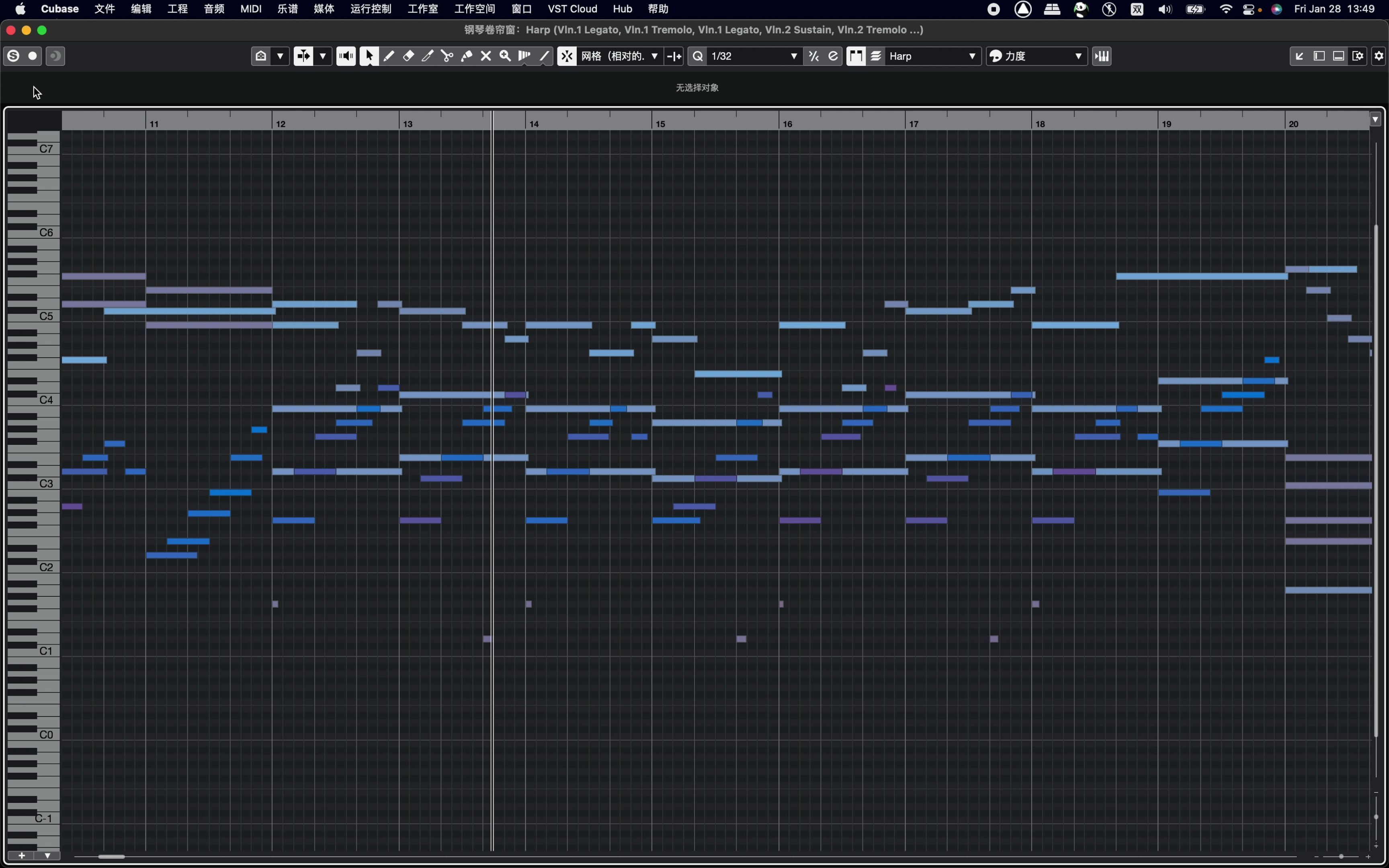Open the ruler format dropdown arrow
This screenshot has height=868, width=1389.
click(1375, 119)
